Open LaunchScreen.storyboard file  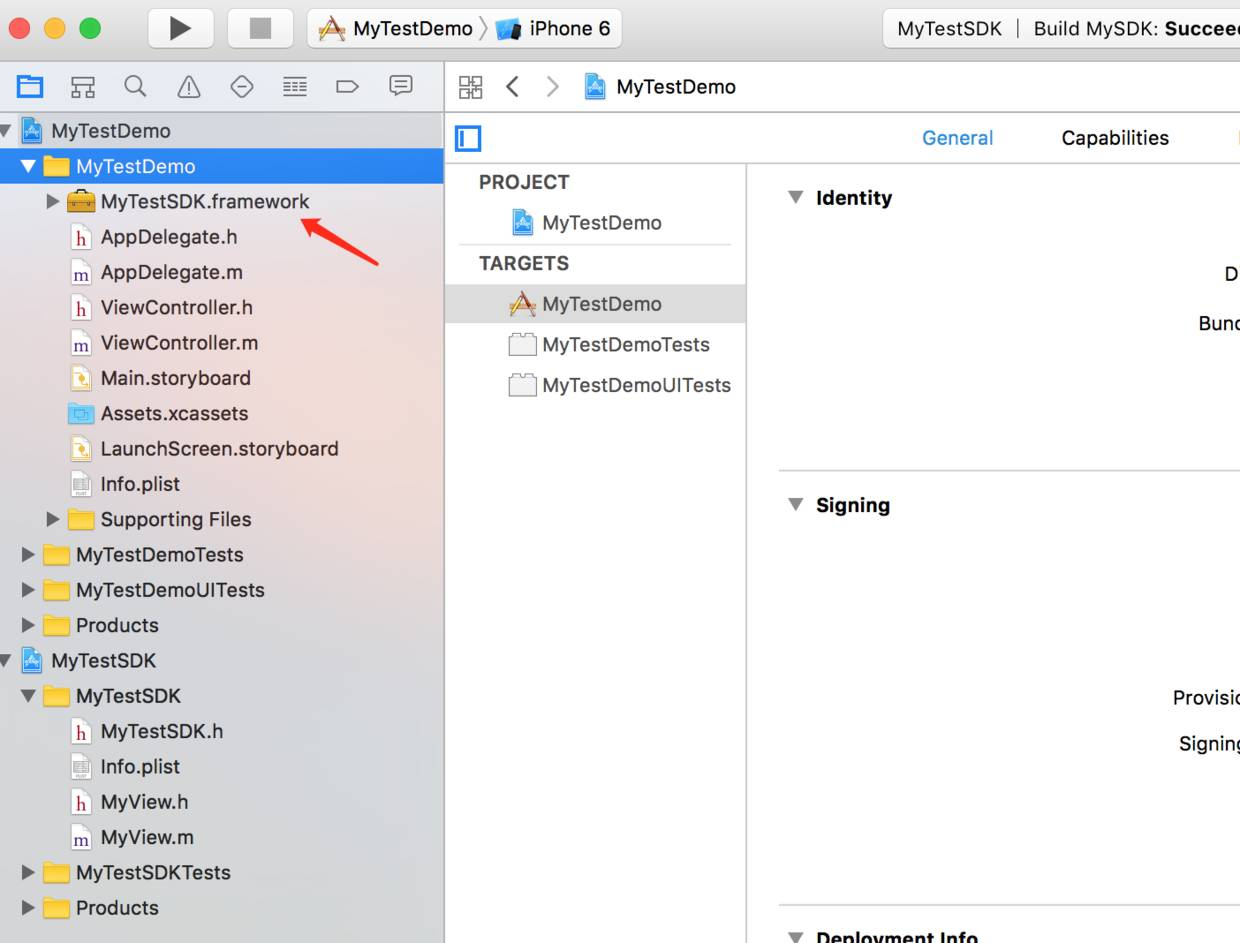pyautogui.click(x=219, y=449)
